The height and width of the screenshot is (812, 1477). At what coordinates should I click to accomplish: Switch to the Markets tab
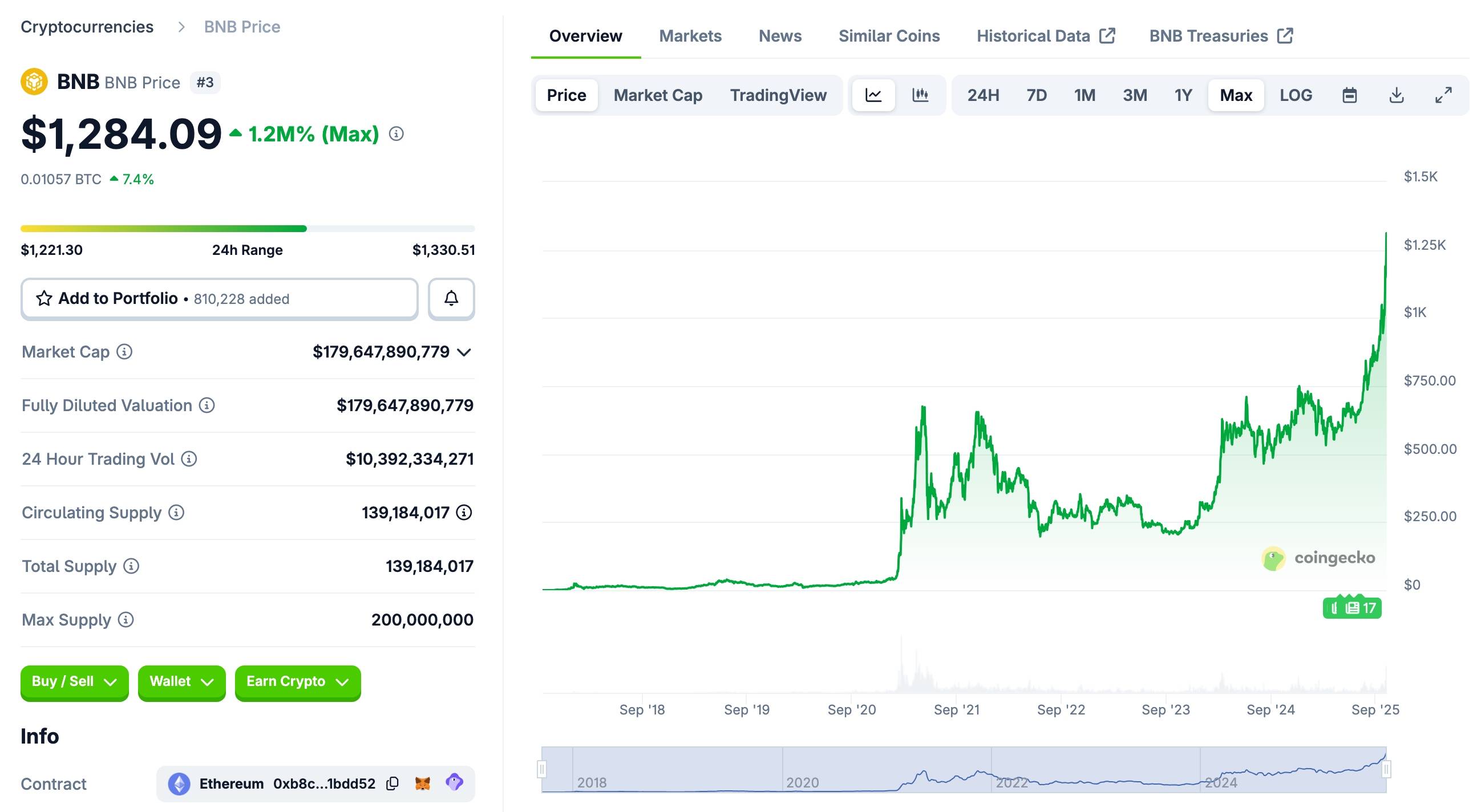(690, 35)
